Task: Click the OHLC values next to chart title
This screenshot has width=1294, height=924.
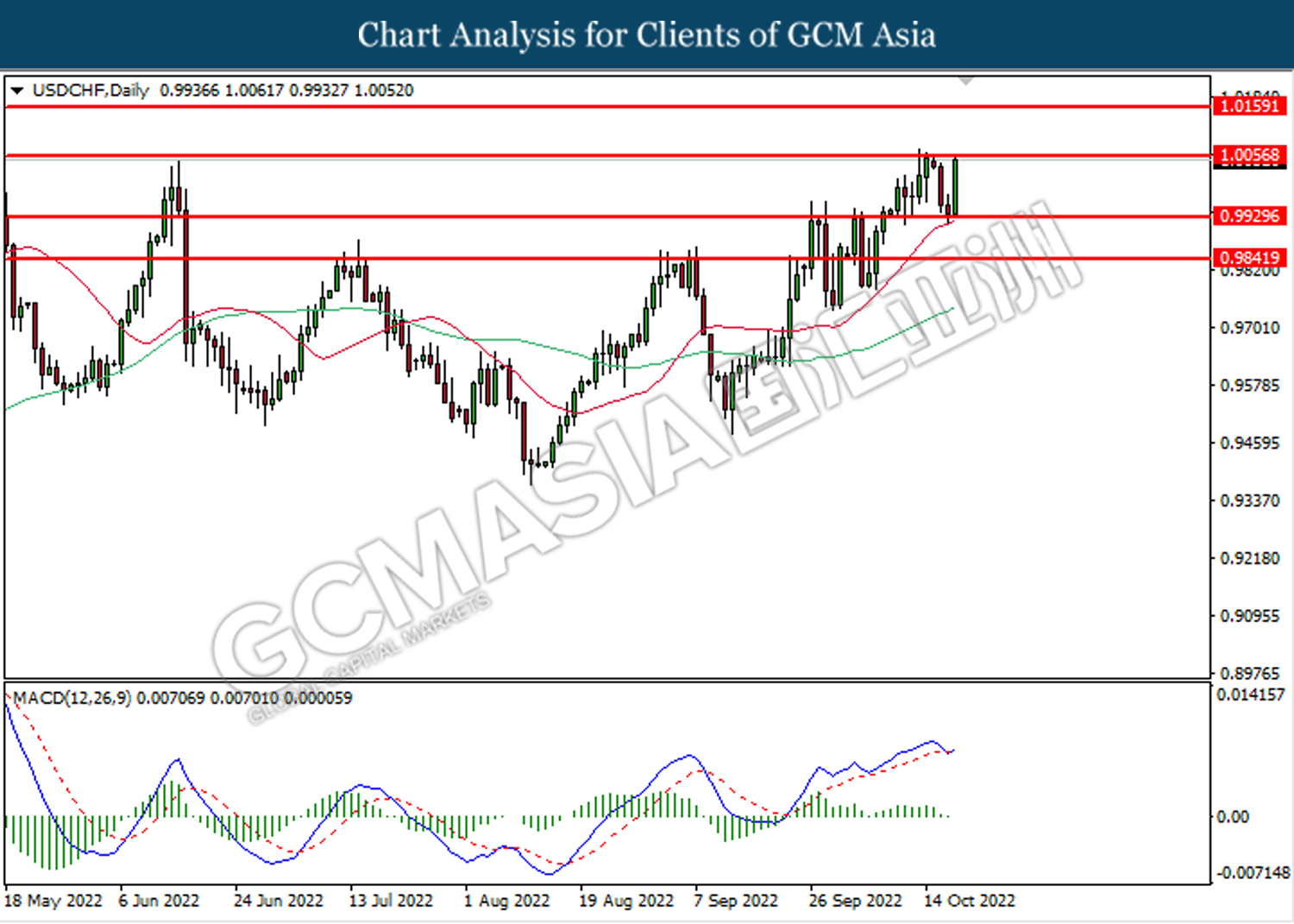Action: pos(286,91)
